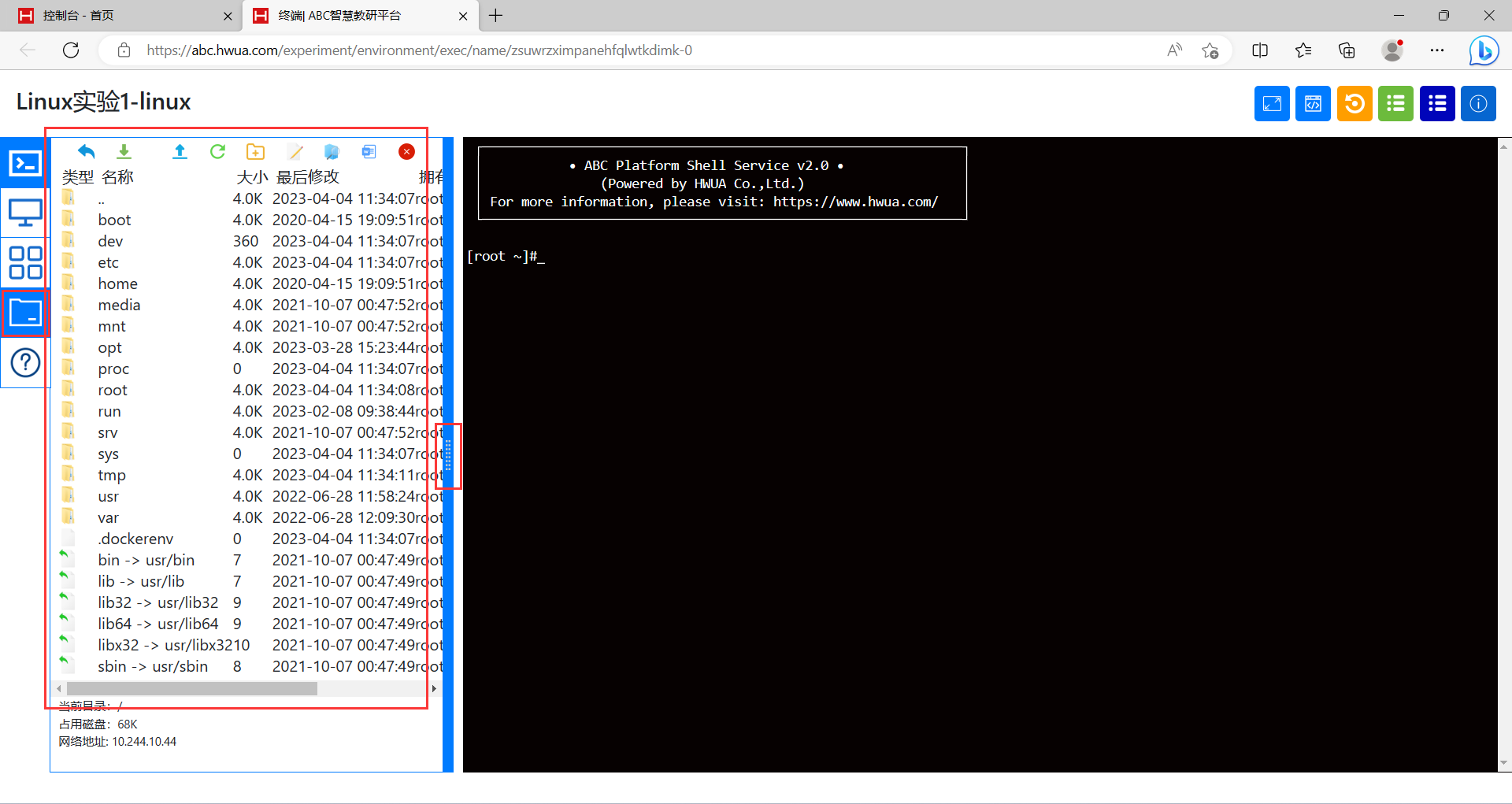This screenshot has height=804, width=1512.
Task: Click file list scroll right arrow
Action: point(433,688)
